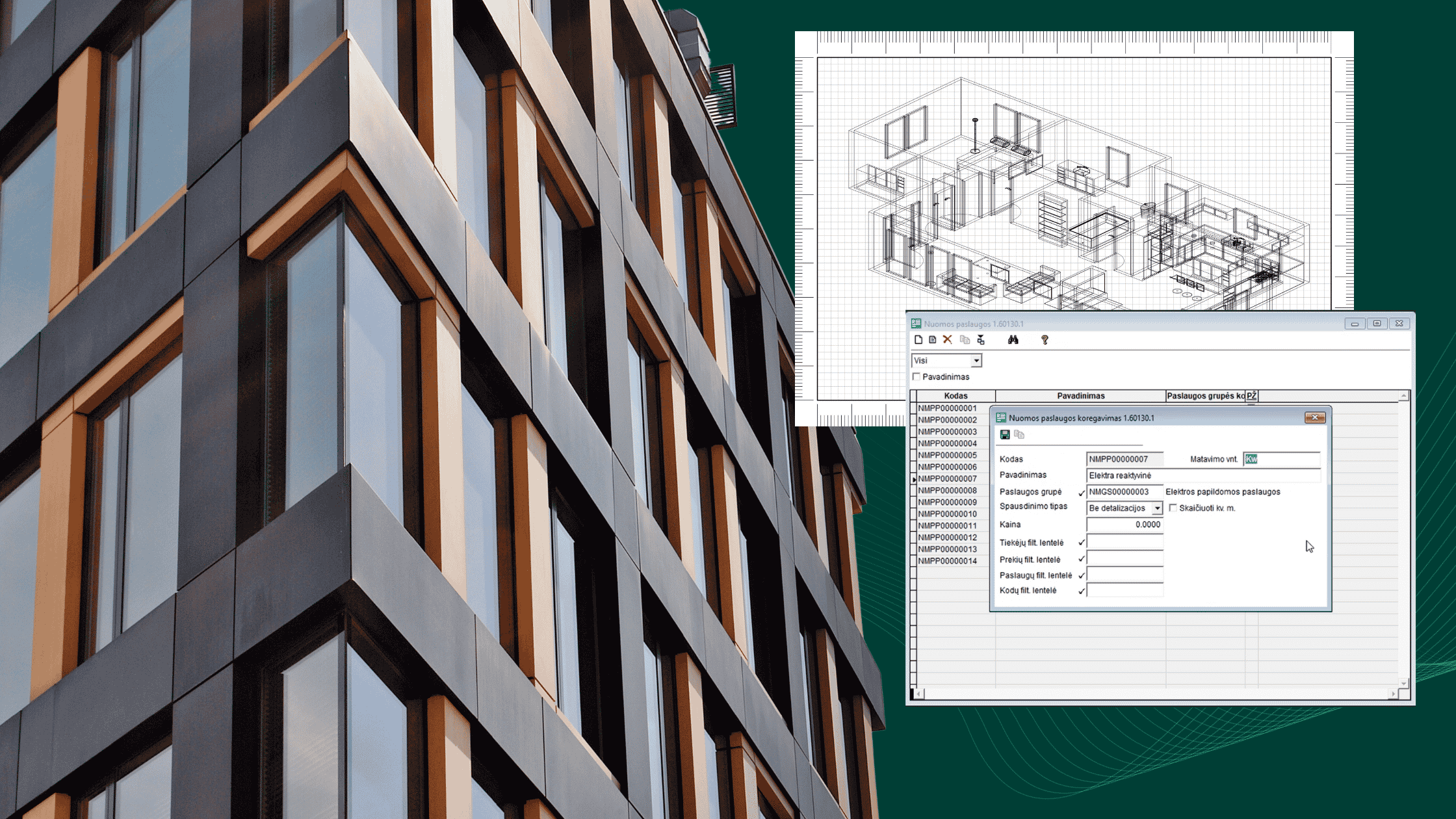The width and height of the screenshot is (1456, 819).
Task: Open the Prekių filt. lentelė lookup checkmark
Action: click(1082, 559)
